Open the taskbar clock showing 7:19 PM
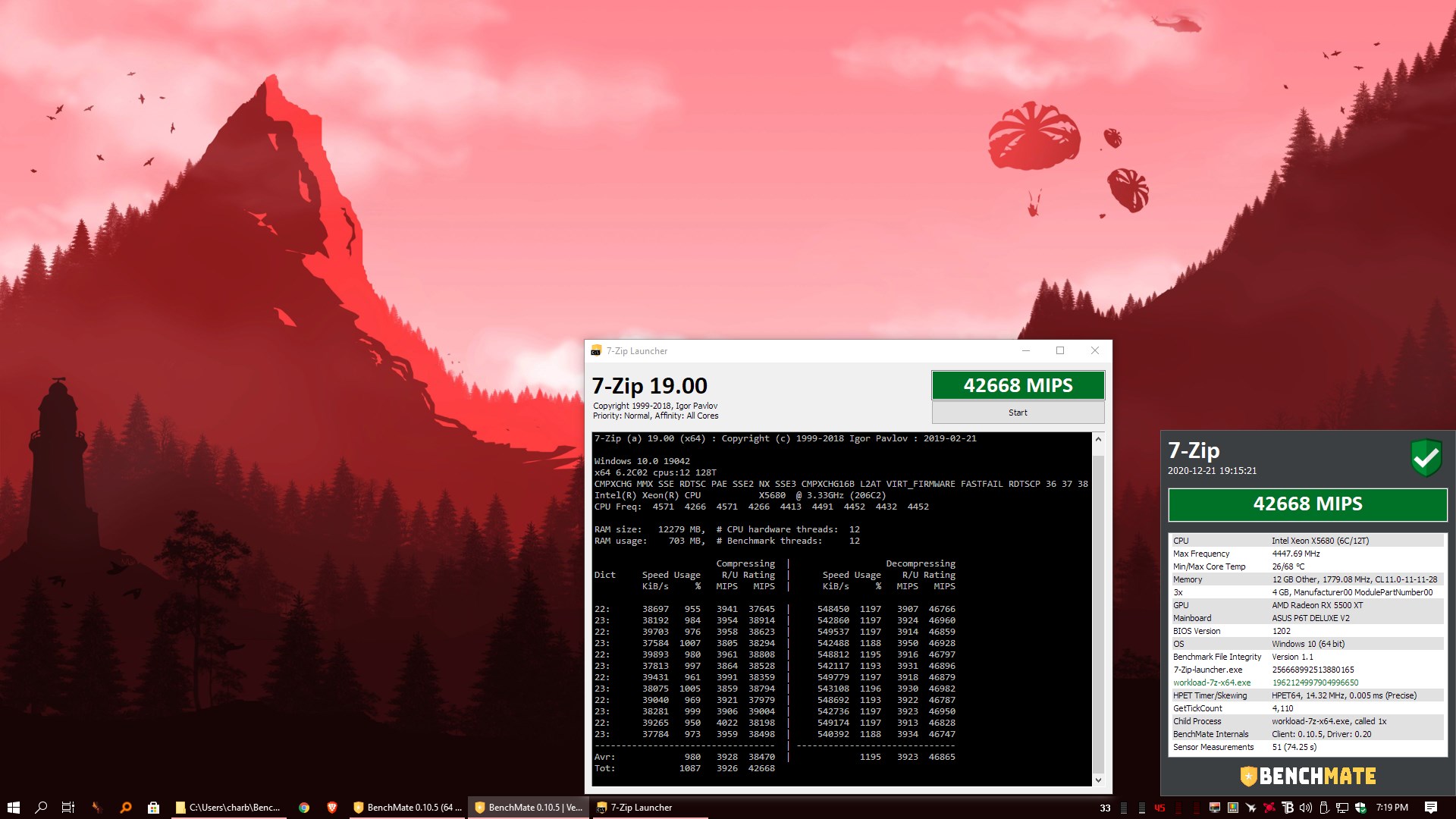 tap(1392, 808)
